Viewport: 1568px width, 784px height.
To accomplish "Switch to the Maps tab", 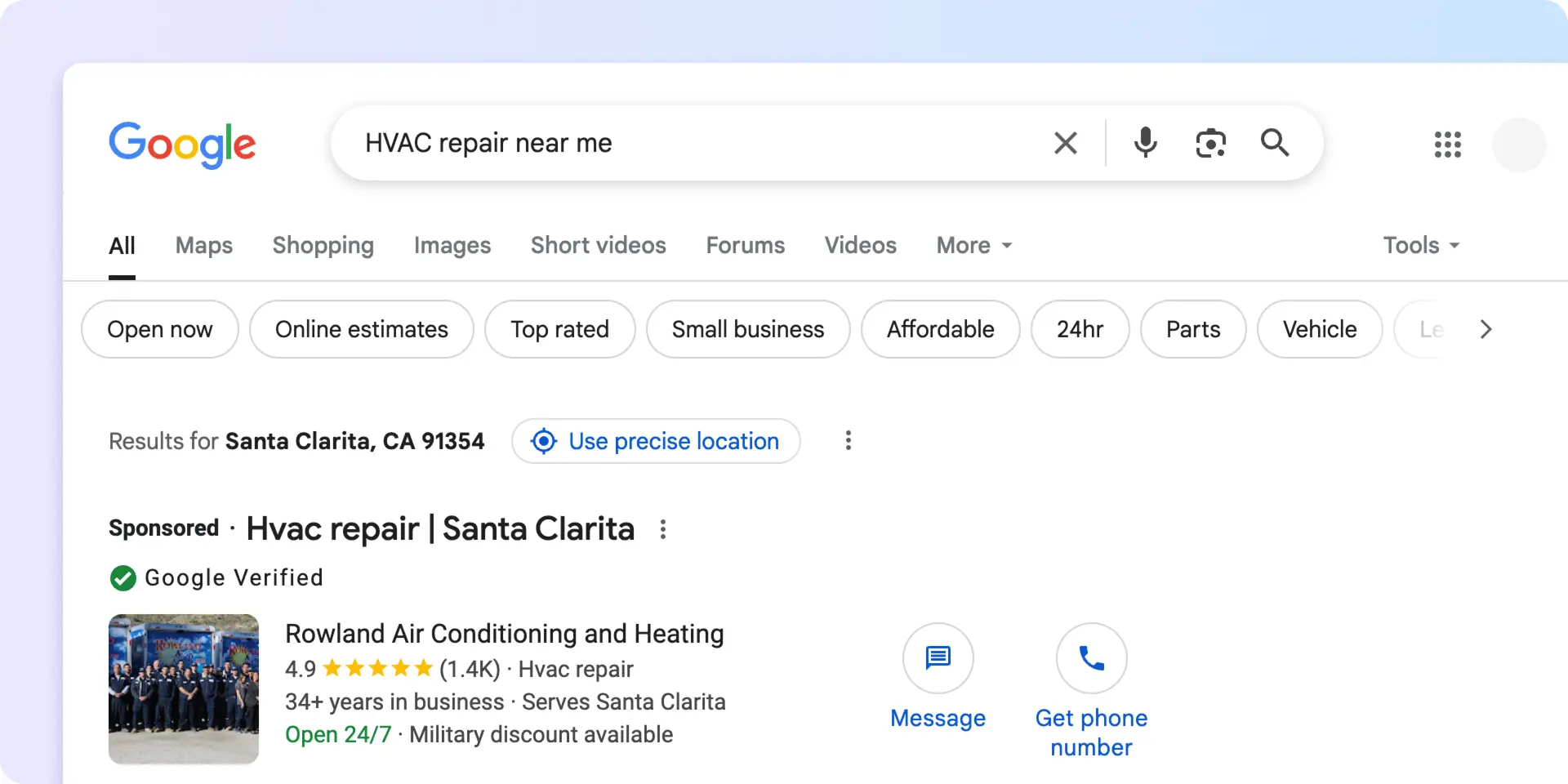I will [203, 245].
